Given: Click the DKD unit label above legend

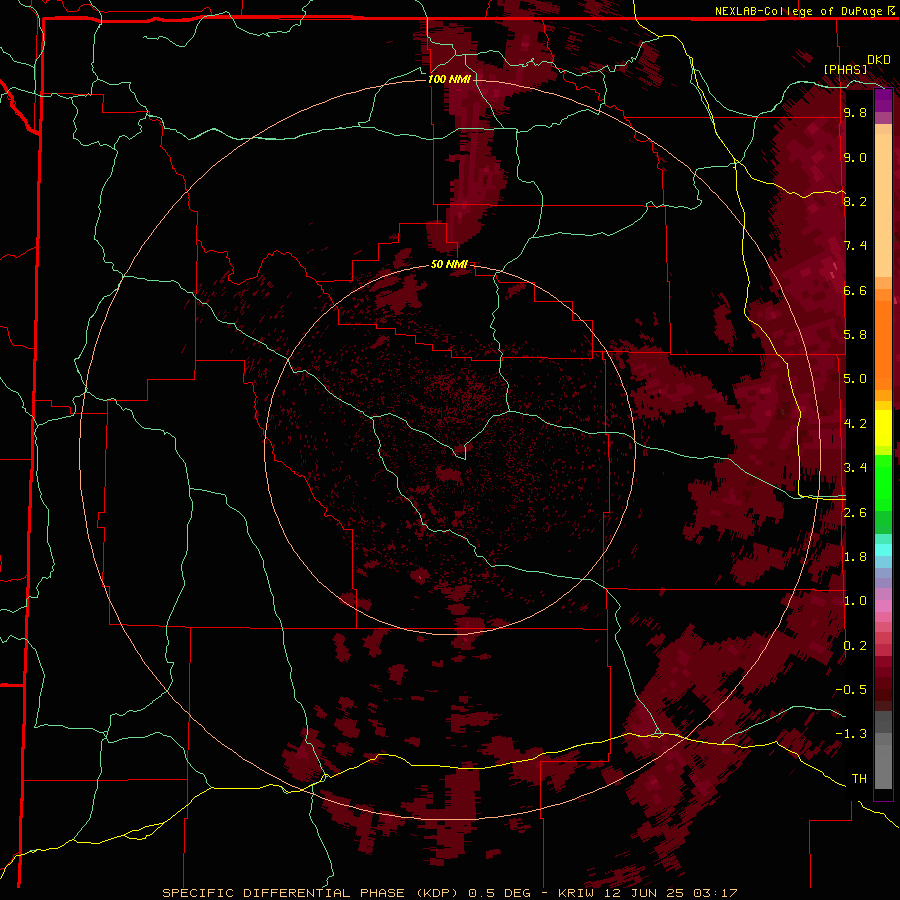Looking at the screenshot, I should pyautogui.click(x=878, y=60).
